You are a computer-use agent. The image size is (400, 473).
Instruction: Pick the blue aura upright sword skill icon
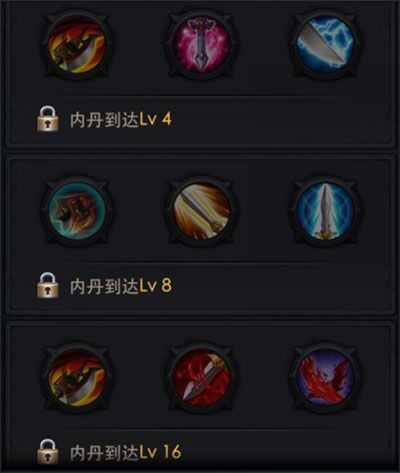coord(326,211)
